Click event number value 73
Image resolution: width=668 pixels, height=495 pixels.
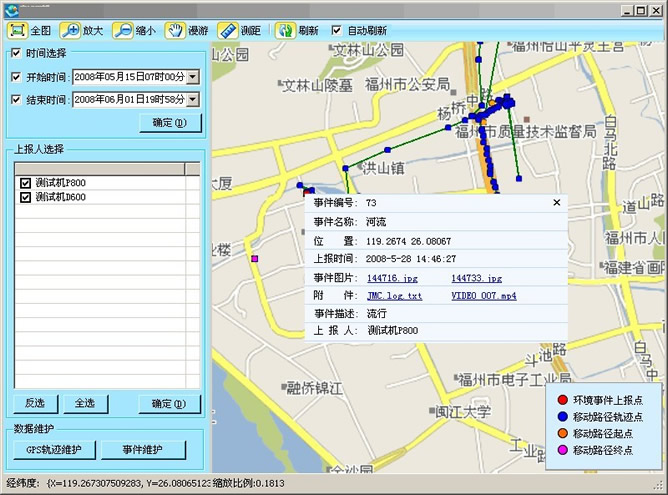point(371,203)
